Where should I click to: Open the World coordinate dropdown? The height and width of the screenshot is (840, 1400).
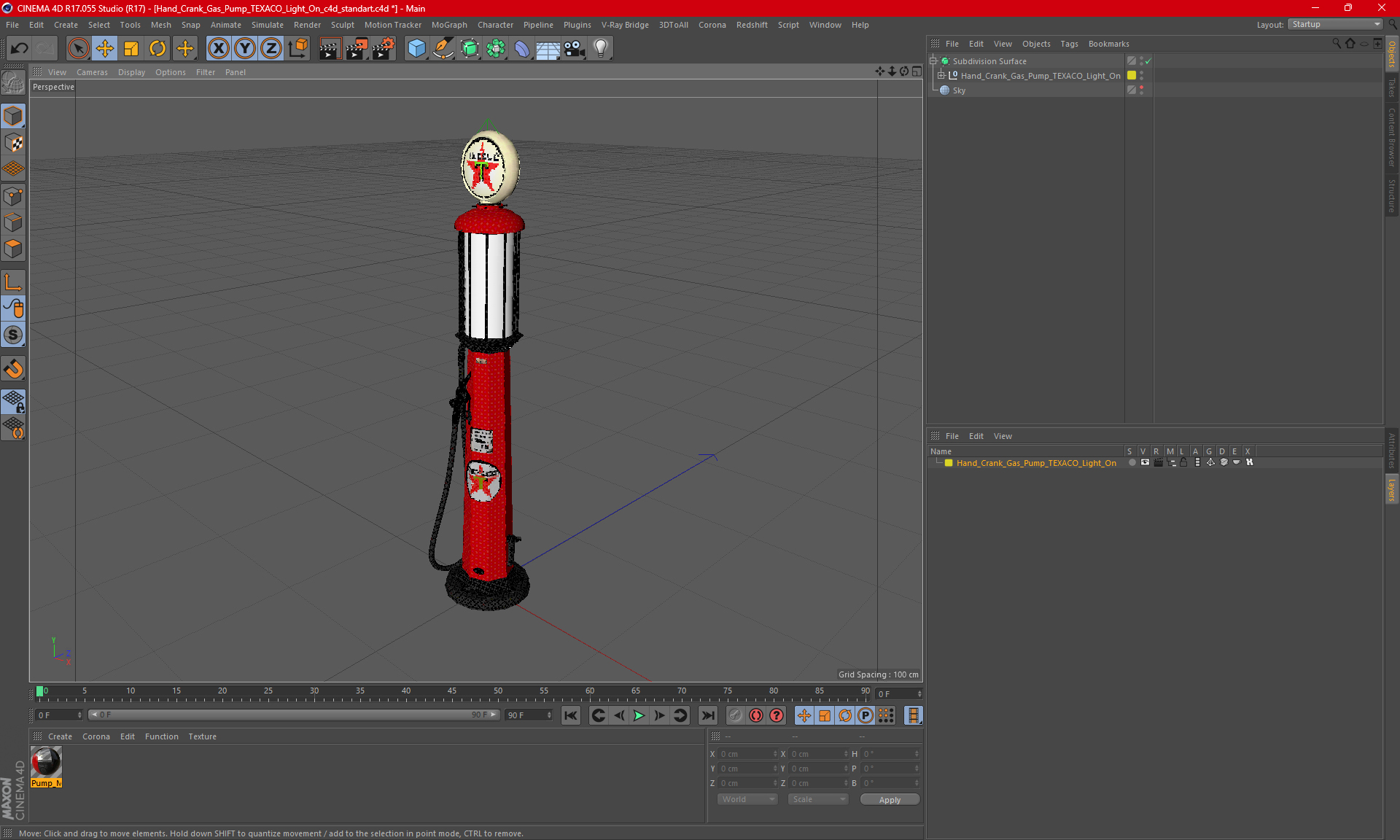(x=748, y=799)
